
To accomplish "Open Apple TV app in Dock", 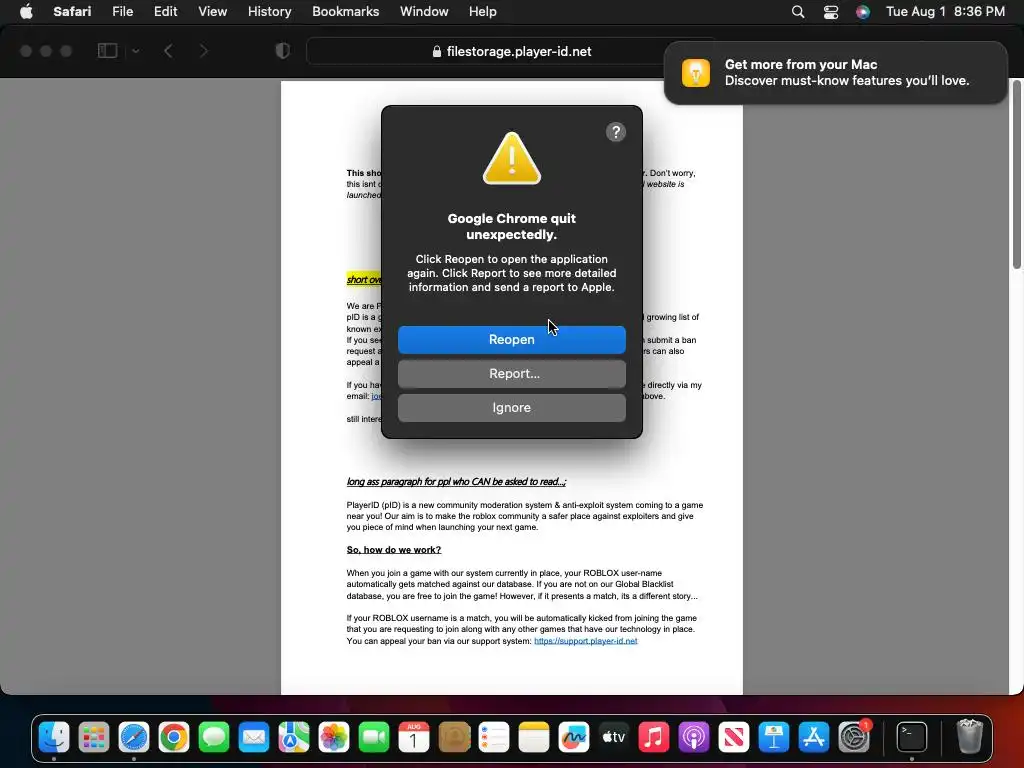I will tap(613, 737).
